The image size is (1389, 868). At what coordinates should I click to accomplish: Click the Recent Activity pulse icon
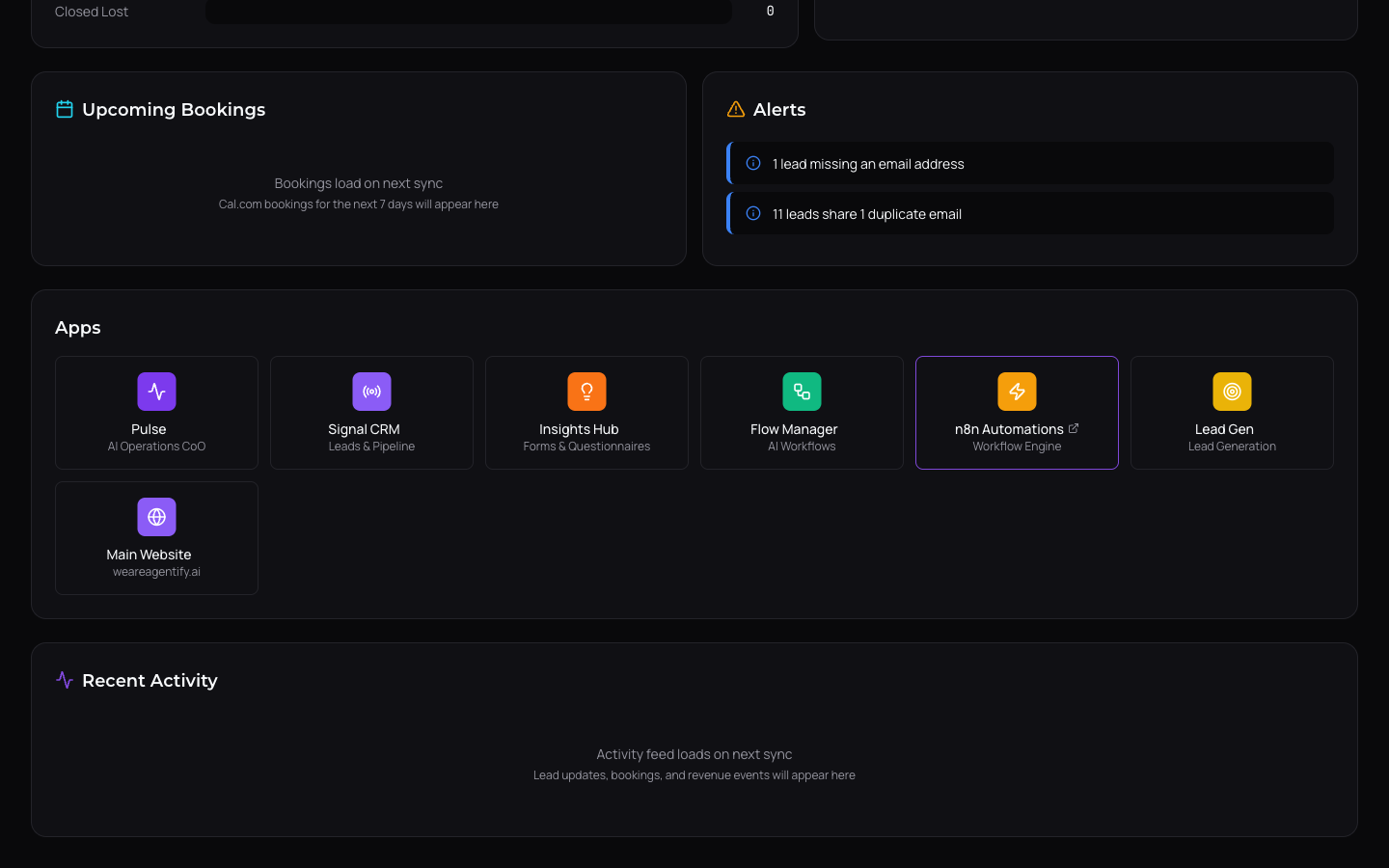tap(64, 680)
